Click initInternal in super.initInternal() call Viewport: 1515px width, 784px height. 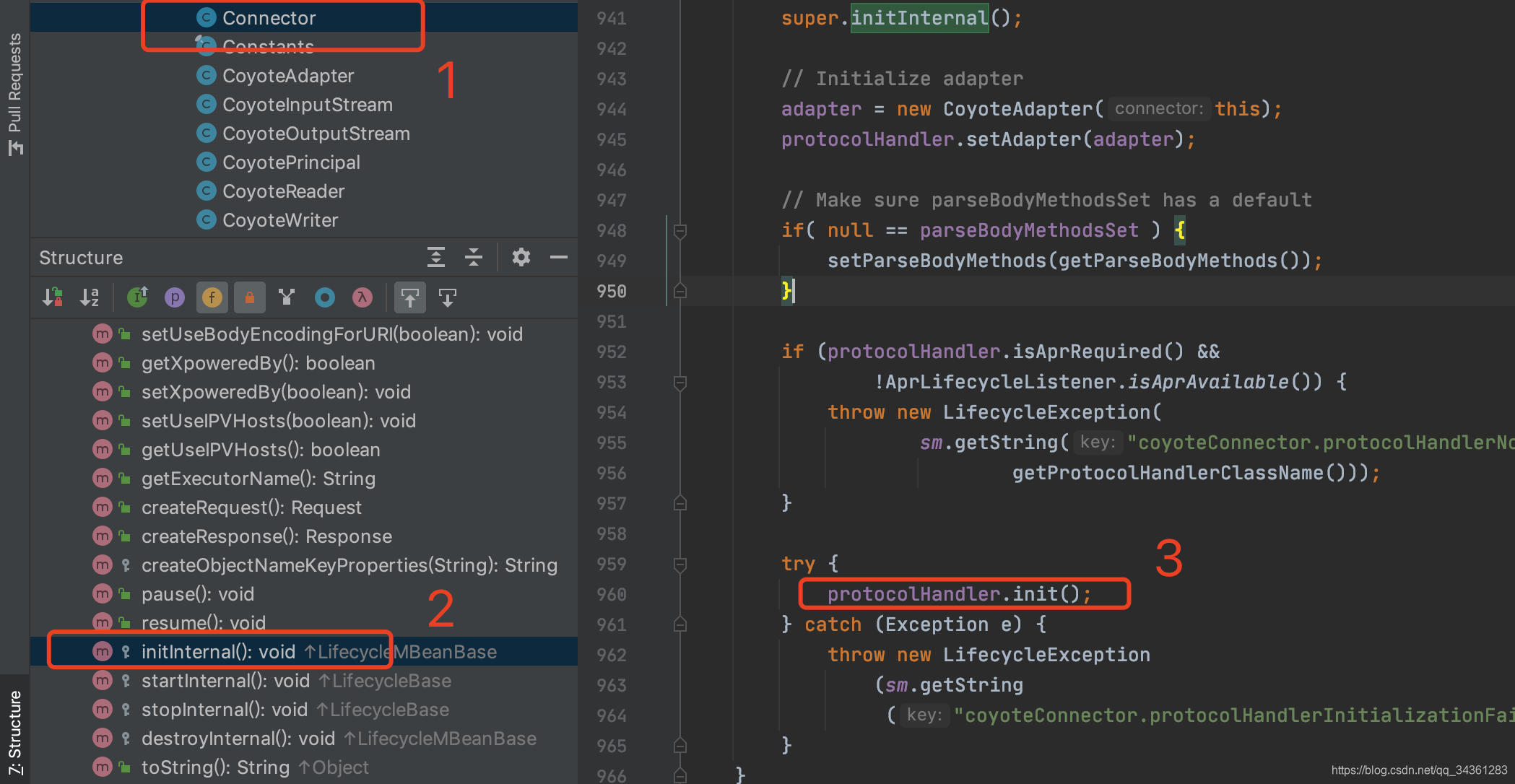pyautogui.click(x=919, y=18)
